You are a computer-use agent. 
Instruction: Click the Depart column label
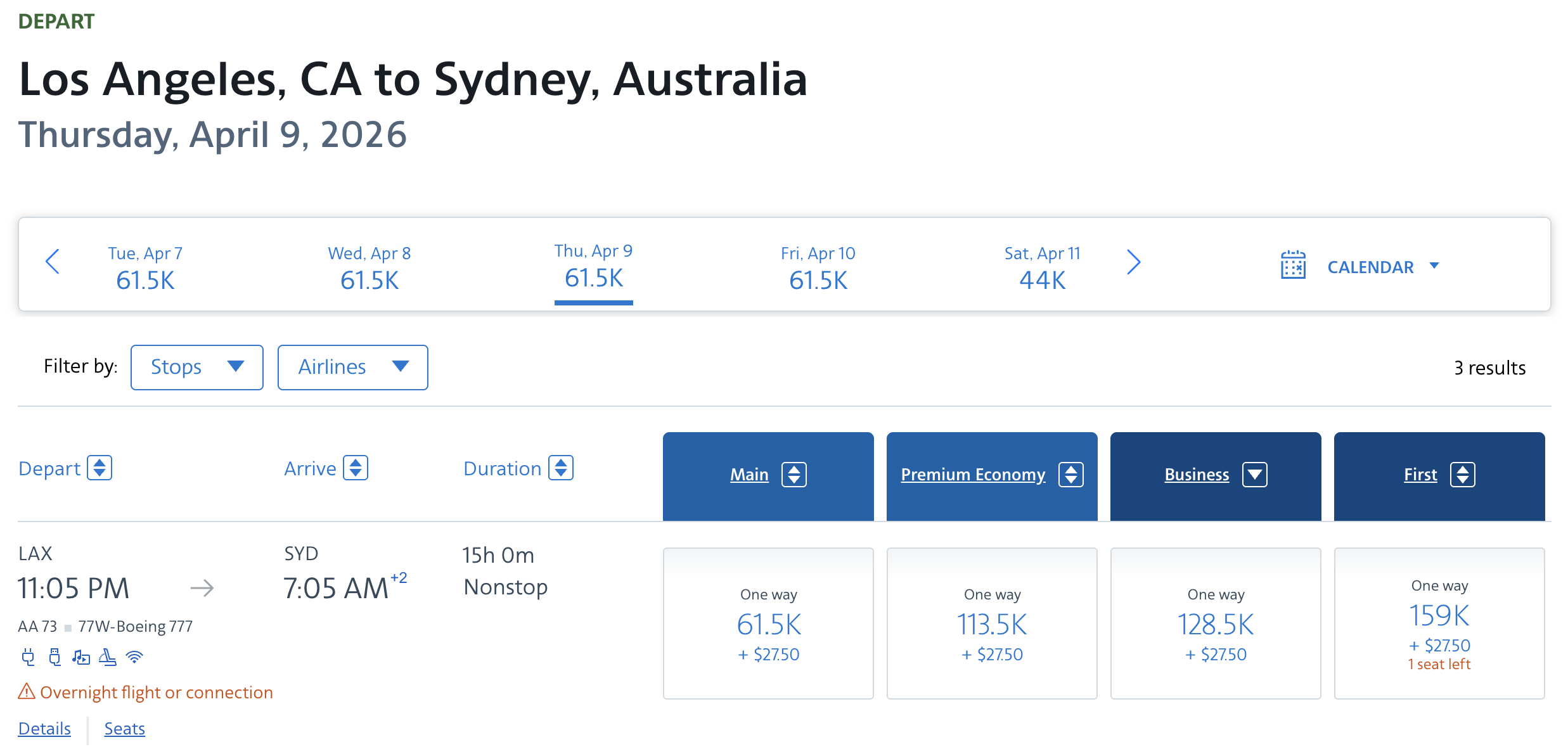pyautogui.click(x=49, y=468)
